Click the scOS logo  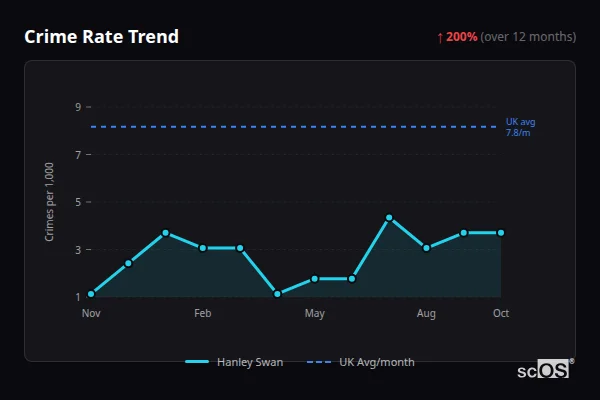pos(545,370)
